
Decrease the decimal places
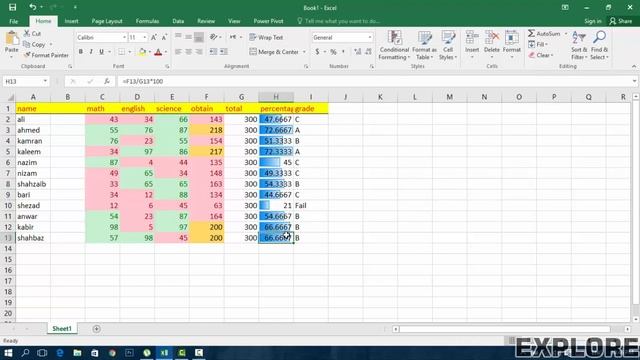[x=368, y=52]
